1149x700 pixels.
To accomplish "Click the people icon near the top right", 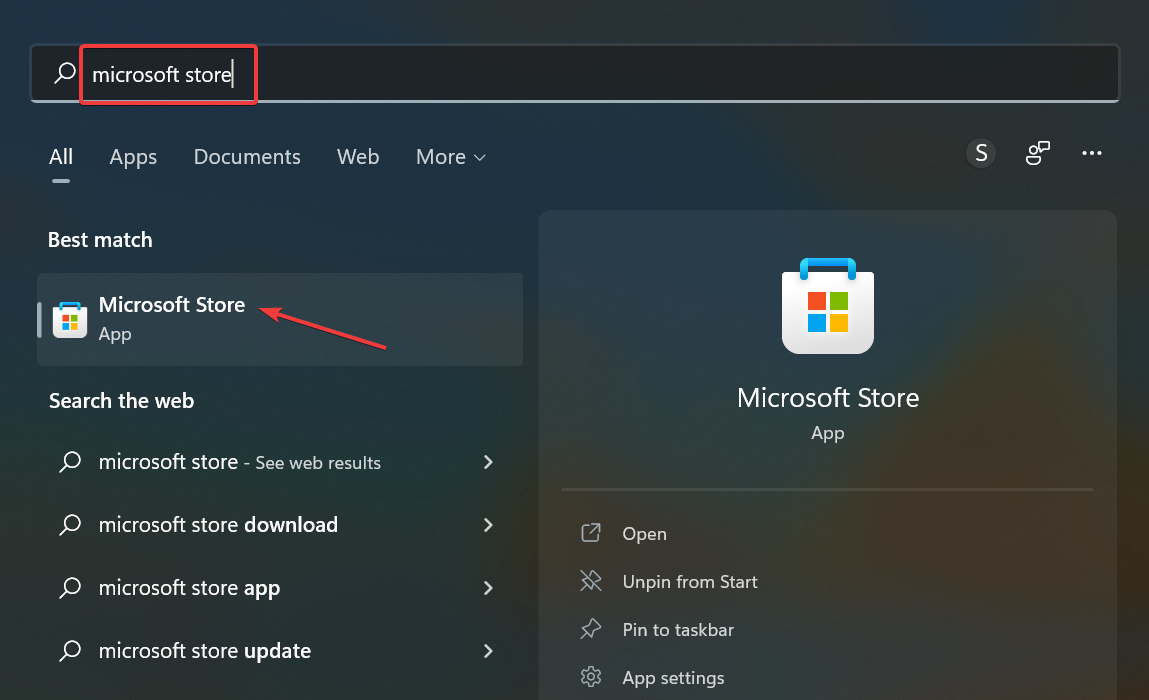I will click(1037, 153).
